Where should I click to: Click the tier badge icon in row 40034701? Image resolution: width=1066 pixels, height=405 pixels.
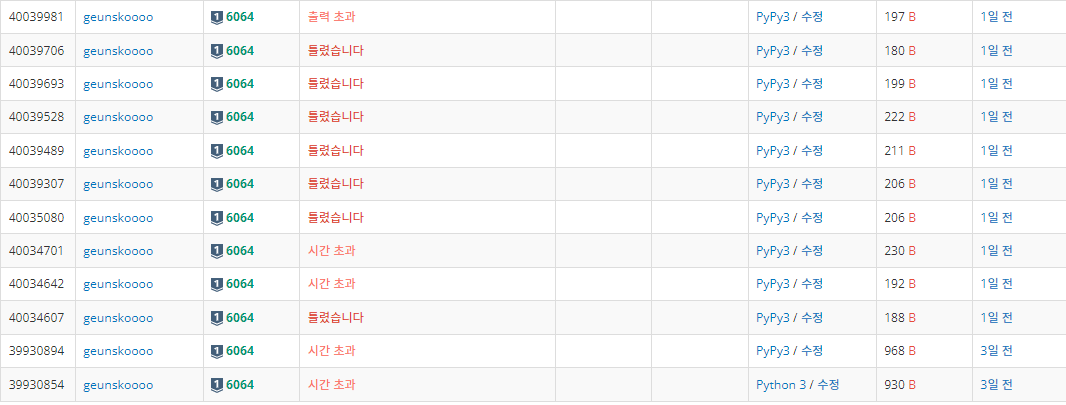217,251
